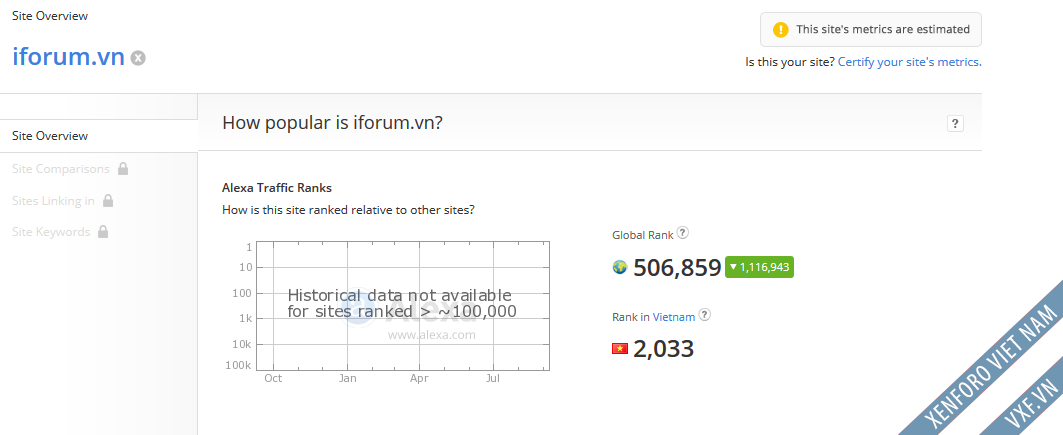Click the Rank in Vietnam help icon
Viewport: 1063px width, 435px height.
coord(705,315)
